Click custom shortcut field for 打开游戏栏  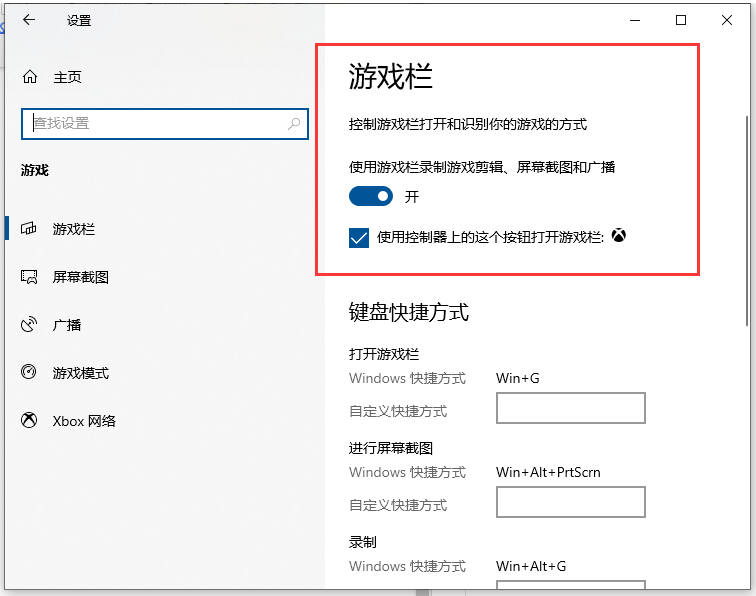[570, 408]
